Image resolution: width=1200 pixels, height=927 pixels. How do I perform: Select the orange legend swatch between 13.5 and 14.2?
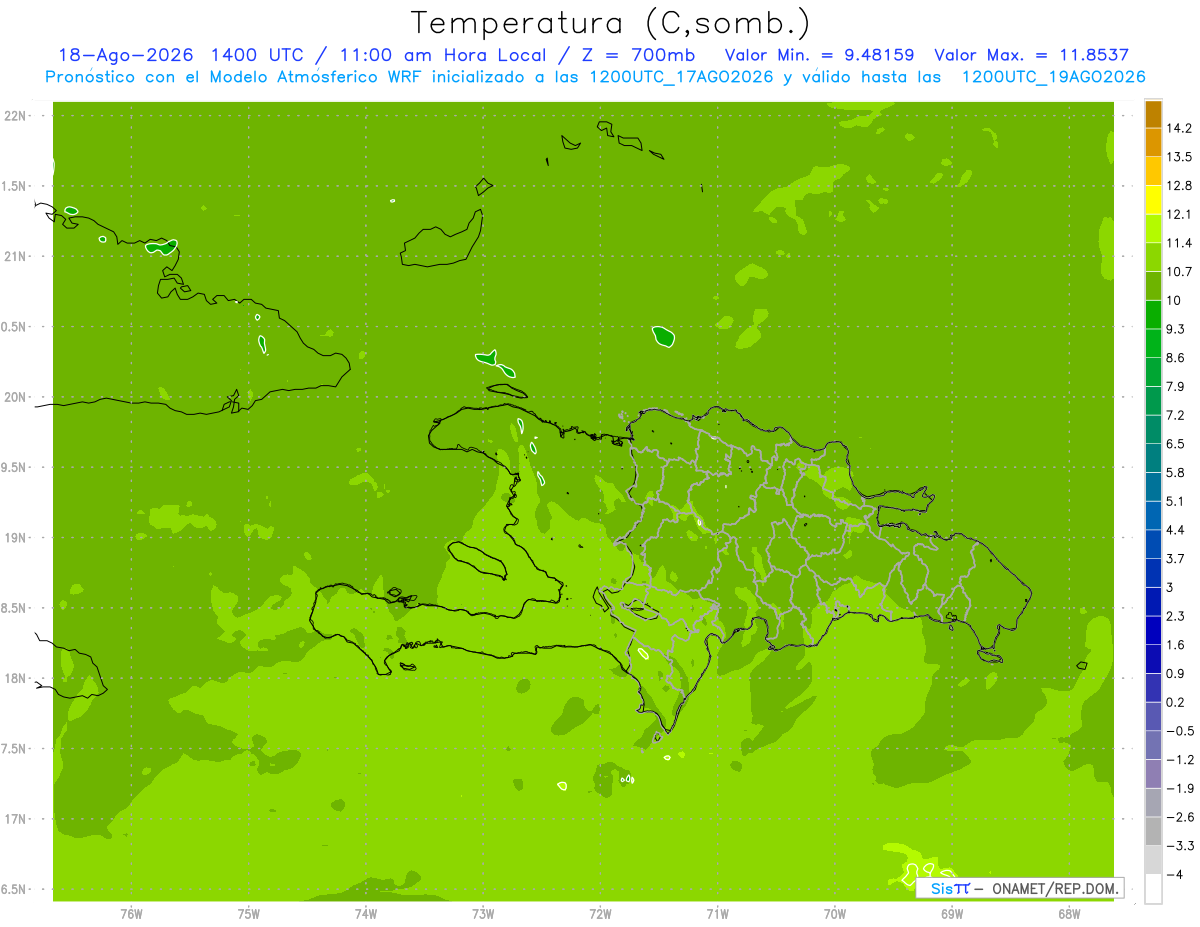[1153, 143]
